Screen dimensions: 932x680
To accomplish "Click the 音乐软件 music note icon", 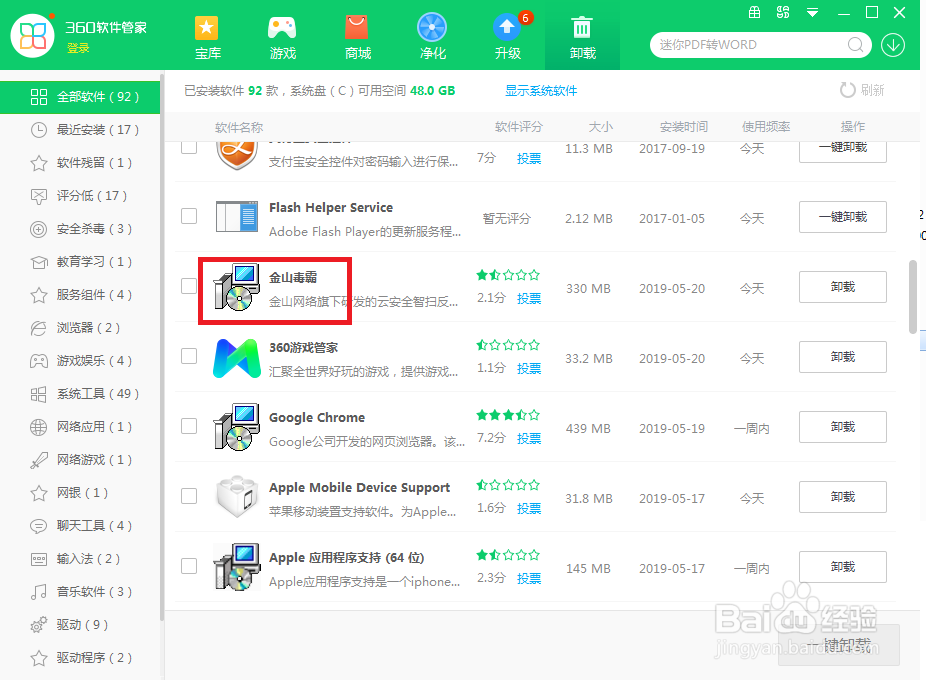I will 39,592.
